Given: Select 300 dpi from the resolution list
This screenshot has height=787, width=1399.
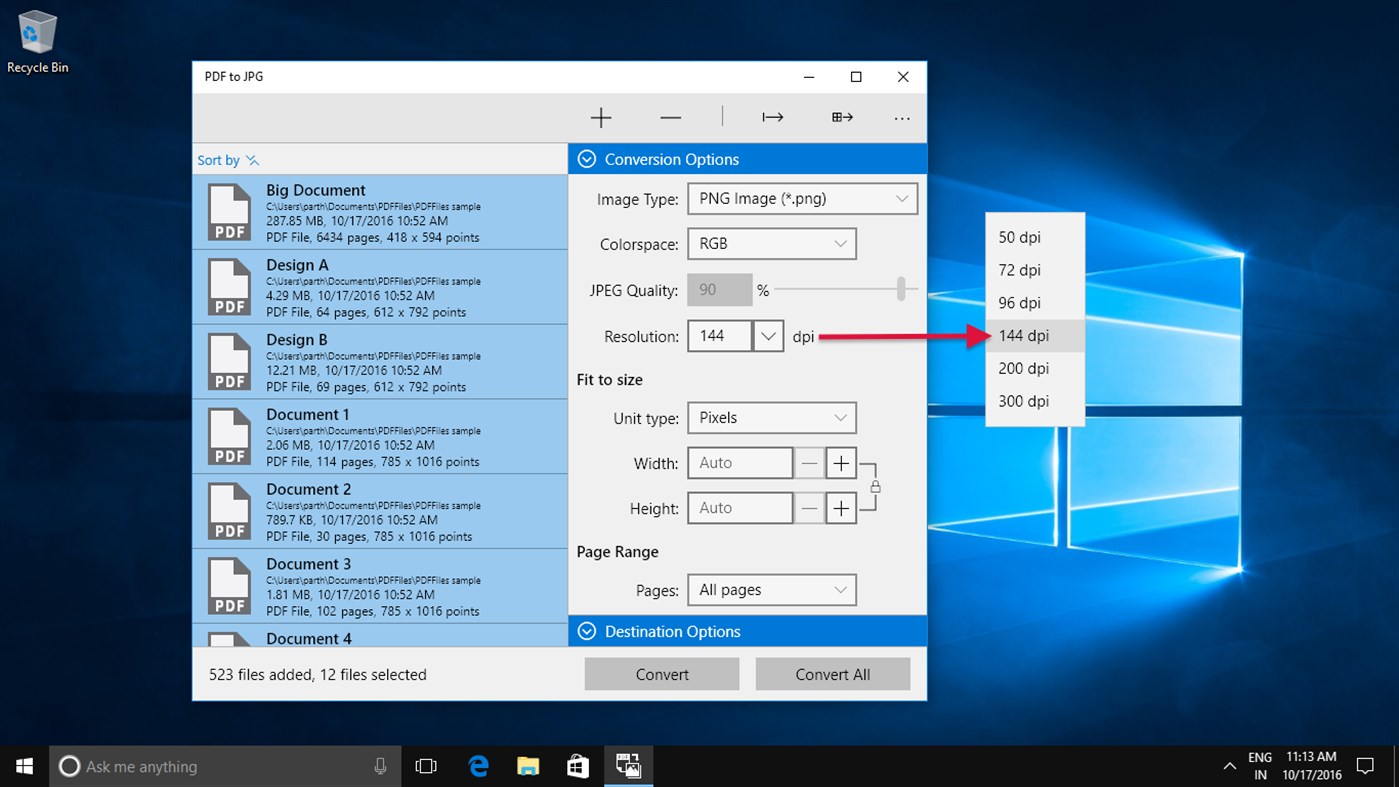Looking at the screenshot, I should point(1024,401).
